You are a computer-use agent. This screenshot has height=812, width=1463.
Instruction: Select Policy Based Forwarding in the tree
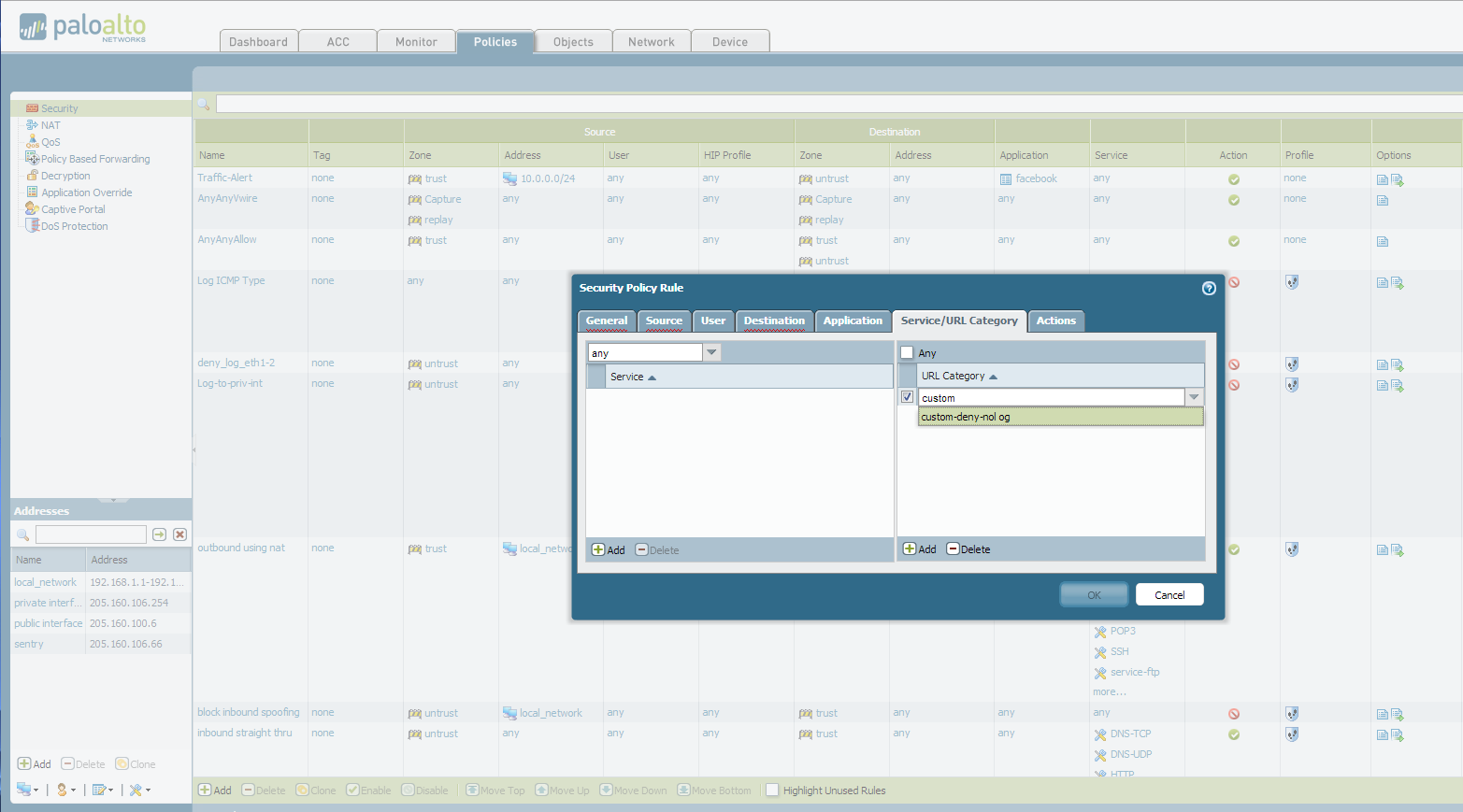tap(95, 159)
